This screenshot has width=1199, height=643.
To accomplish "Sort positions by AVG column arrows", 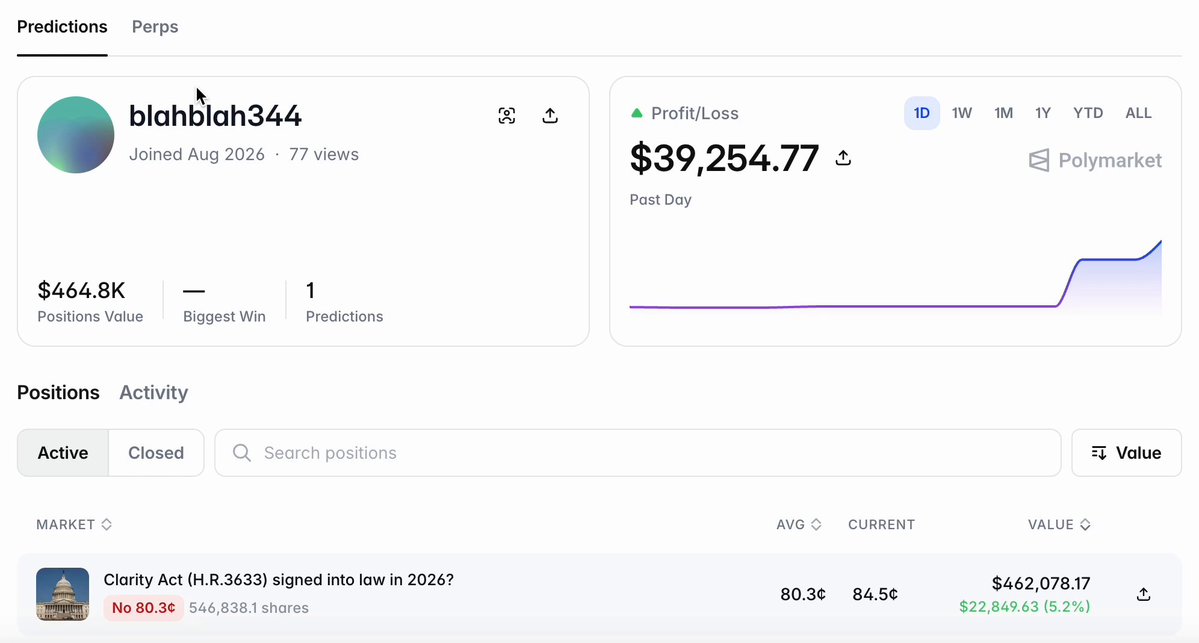I will pyautogui.click(x=816, y=524).
